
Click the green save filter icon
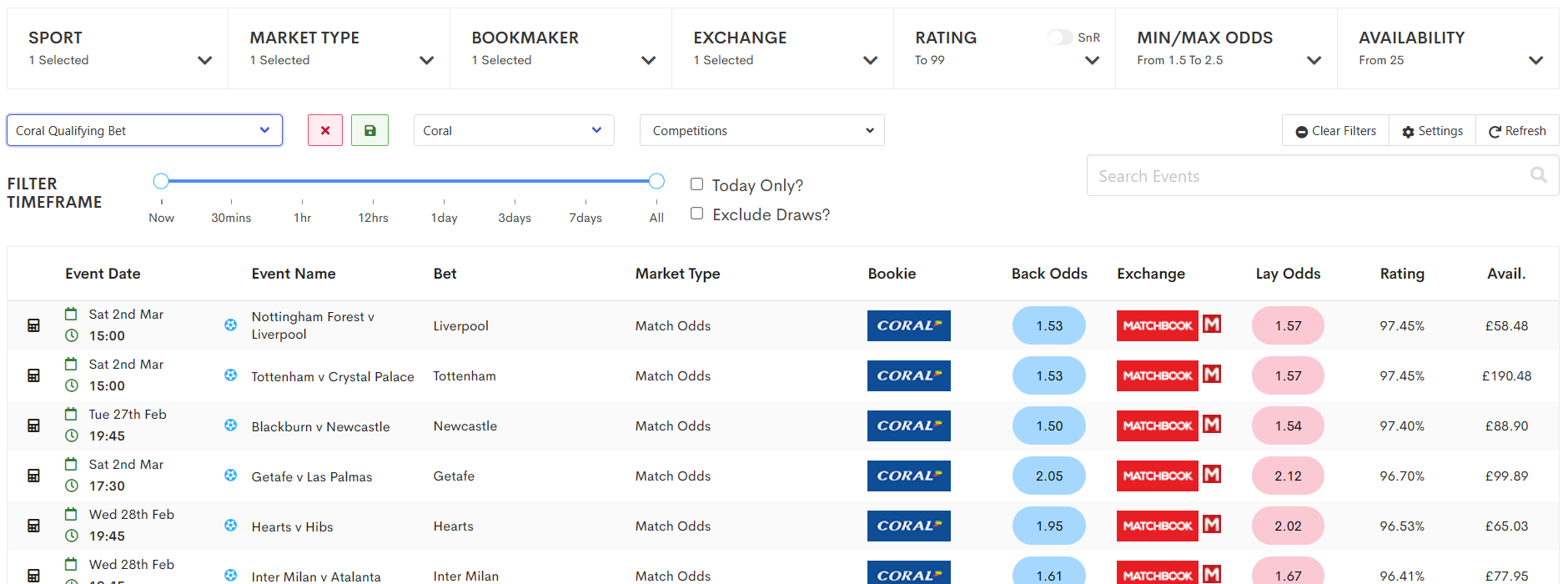click(369, 130)
